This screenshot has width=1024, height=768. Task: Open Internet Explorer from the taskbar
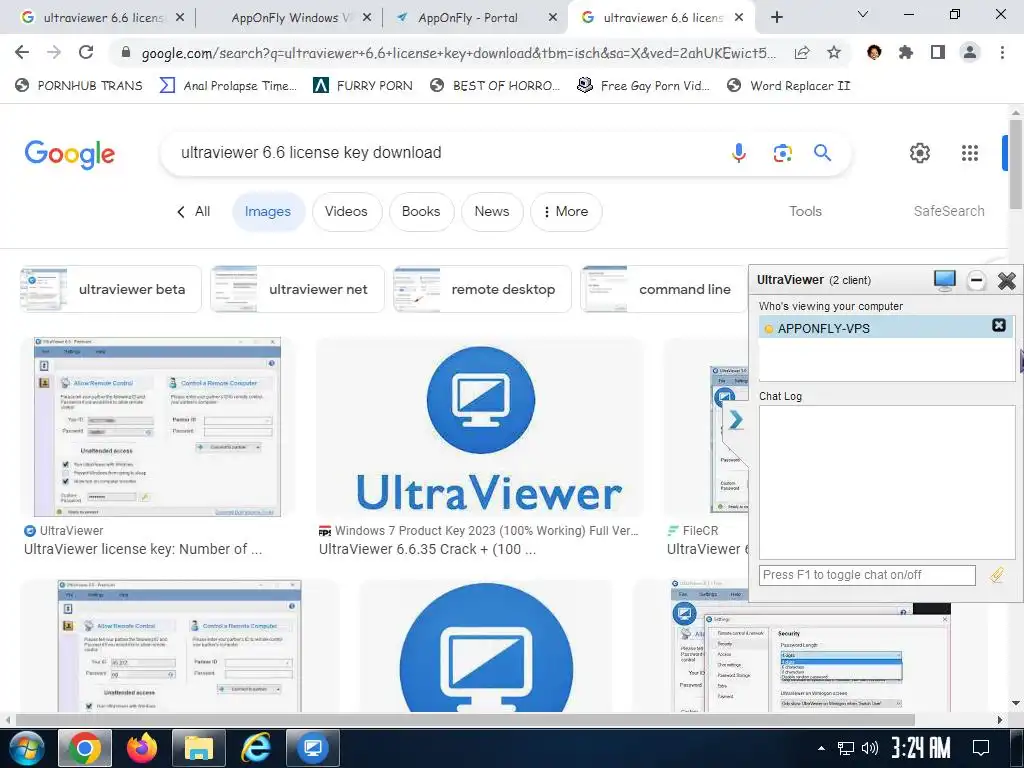tap(255, 748)
